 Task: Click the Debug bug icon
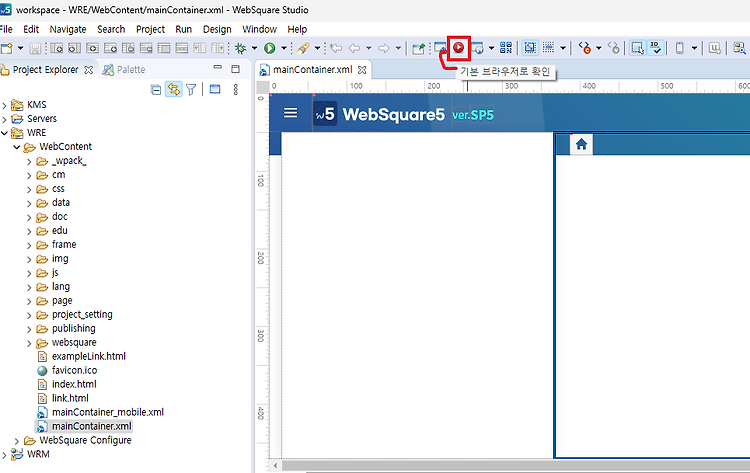coord(241,48)
